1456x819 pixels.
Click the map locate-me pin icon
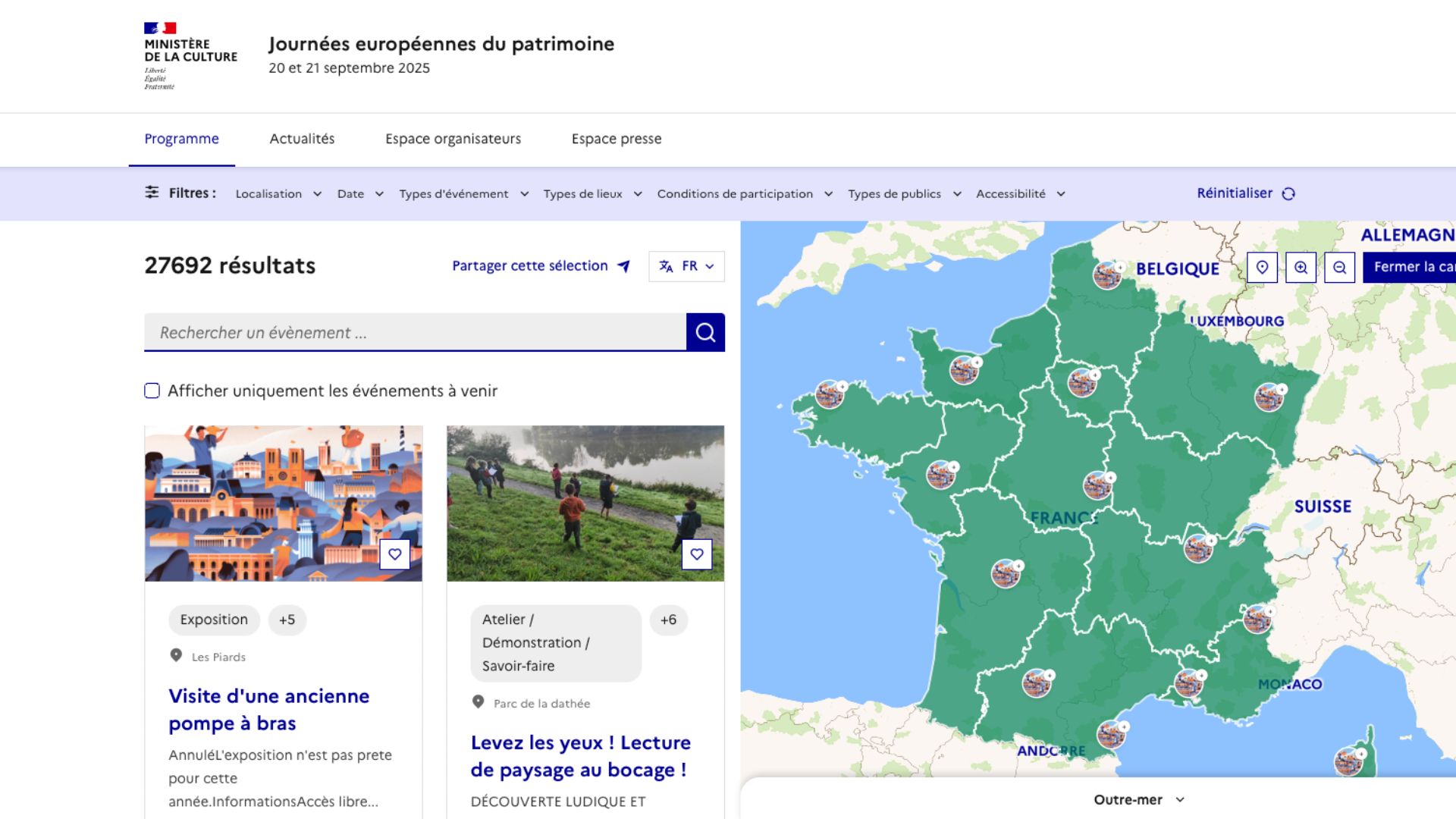(1262, 267)
